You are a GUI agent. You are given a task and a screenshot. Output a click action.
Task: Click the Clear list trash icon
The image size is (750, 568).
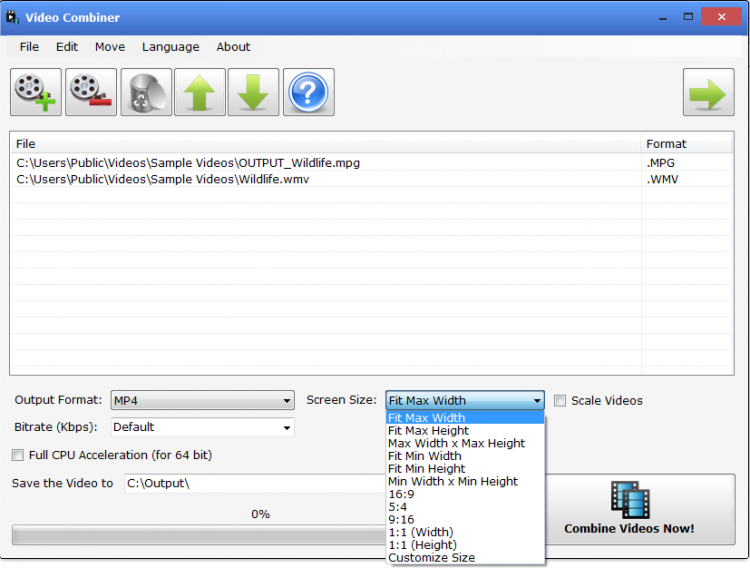(x=146, y=93)
